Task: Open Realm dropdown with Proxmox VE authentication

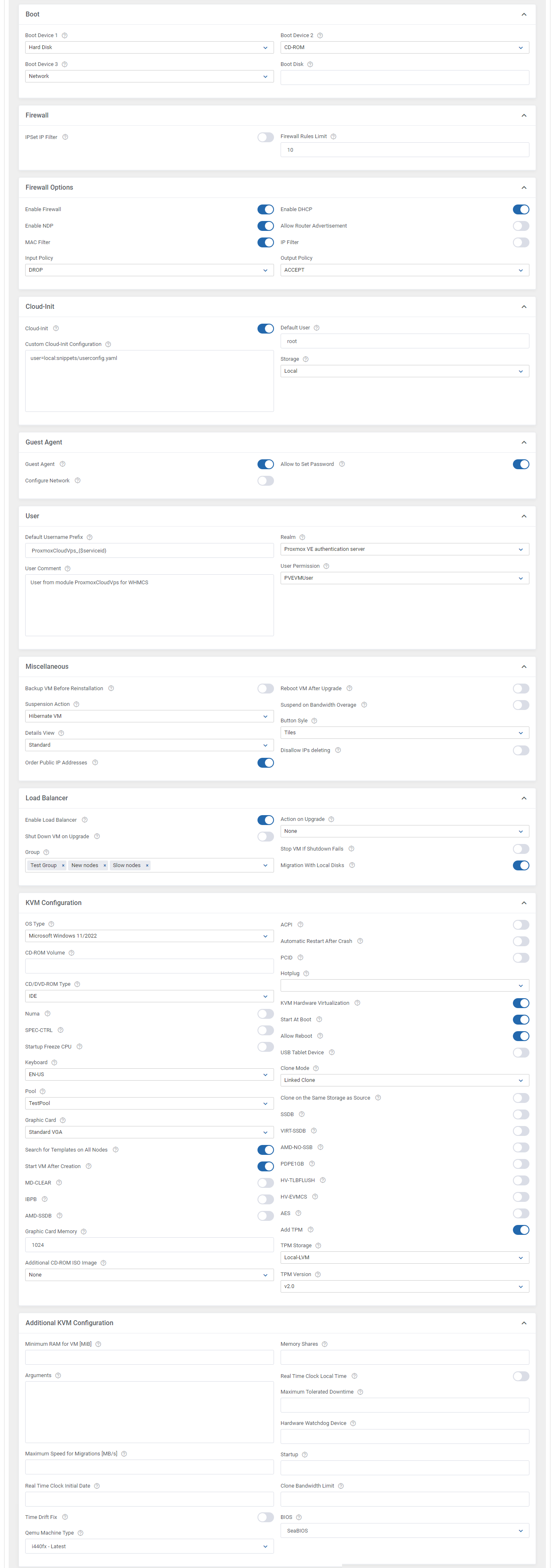Action: pyautogui.click(x=404, y=549)
